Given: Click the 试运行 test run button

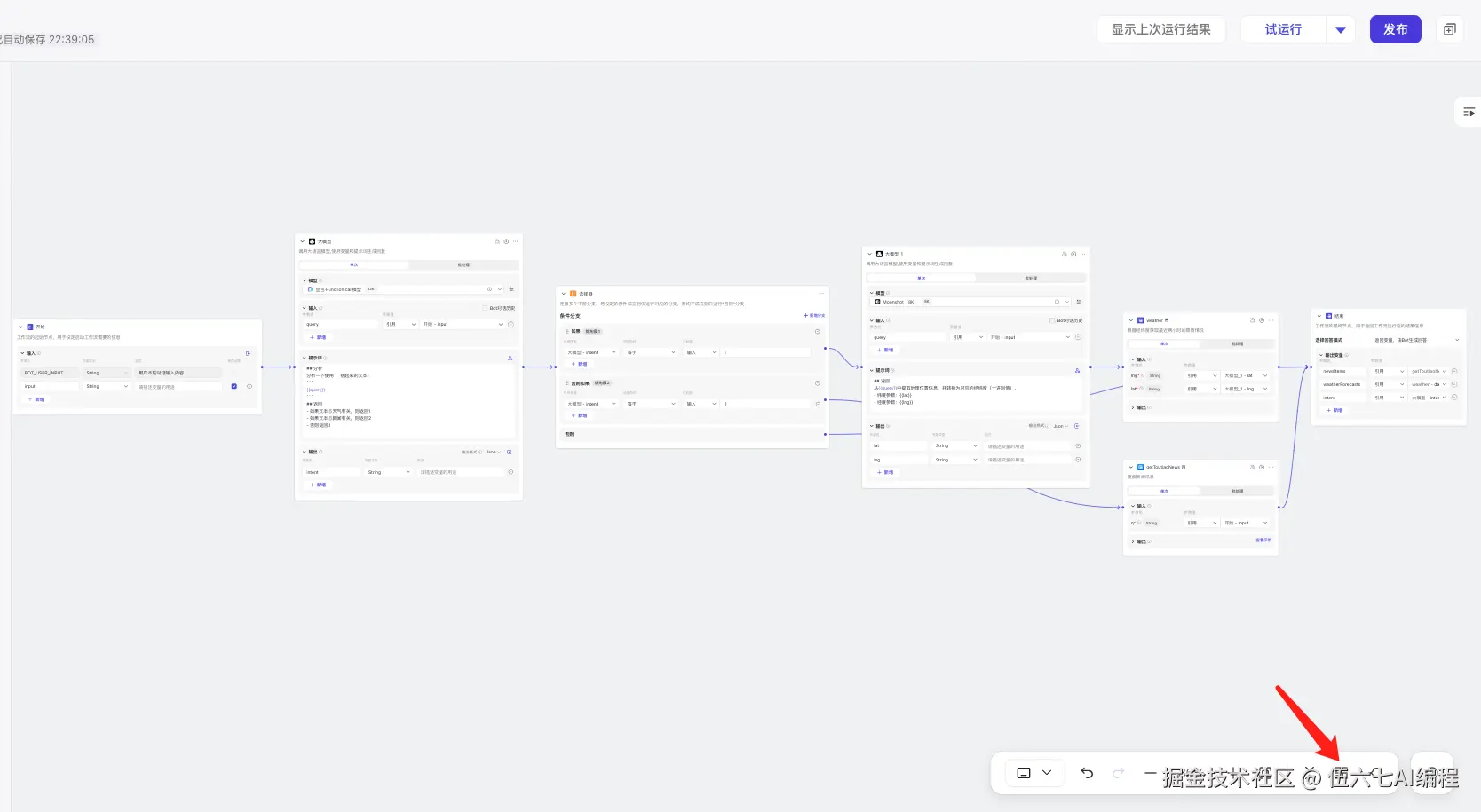Looking at the screenshot, I should click(1283, 29).
